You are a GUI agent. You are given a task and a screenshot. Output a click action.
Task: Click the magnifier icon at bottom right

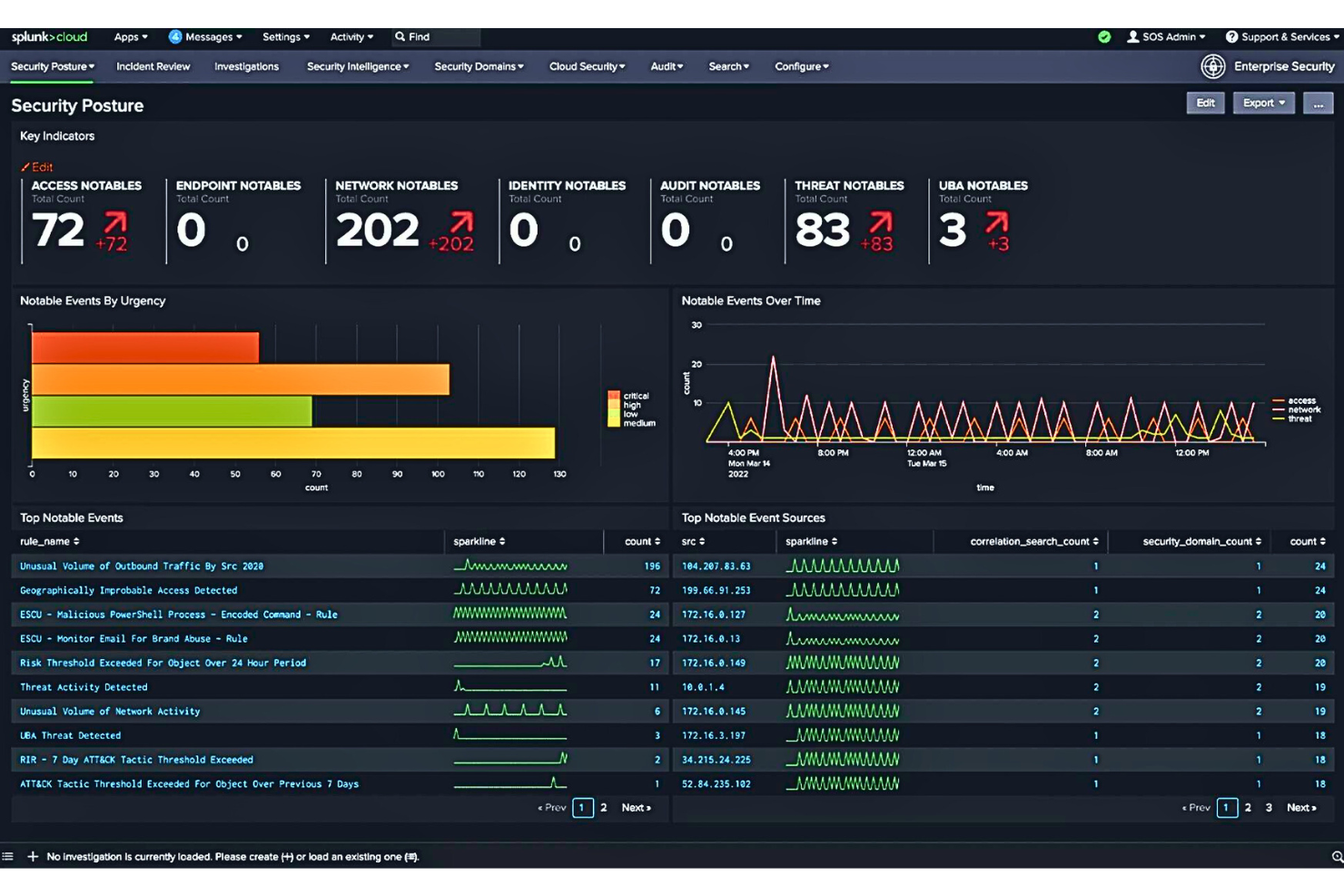pos(1337,856)
